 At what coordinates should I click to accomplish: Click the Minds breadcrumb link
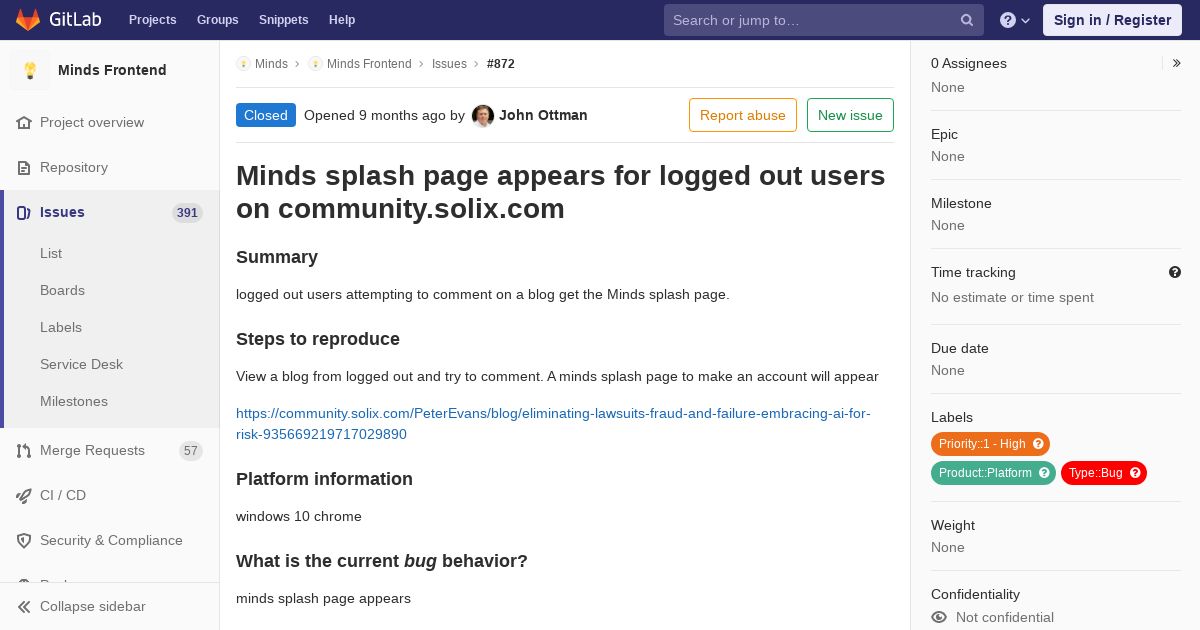(x=271, y=64)
